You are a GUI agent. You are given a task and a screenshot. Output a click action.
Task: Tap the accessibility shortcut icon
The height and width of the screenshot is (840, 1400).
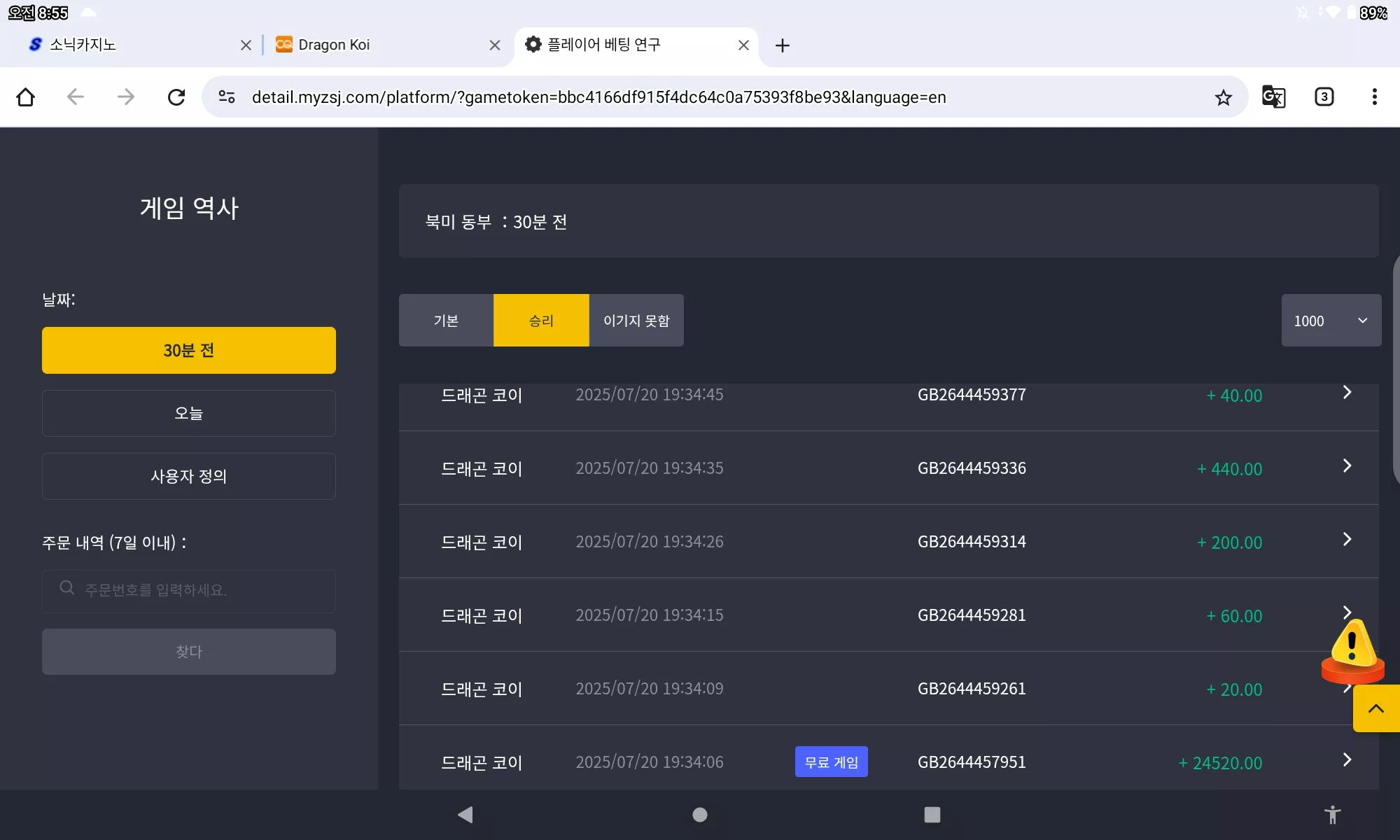click(x=1333, y=815)
